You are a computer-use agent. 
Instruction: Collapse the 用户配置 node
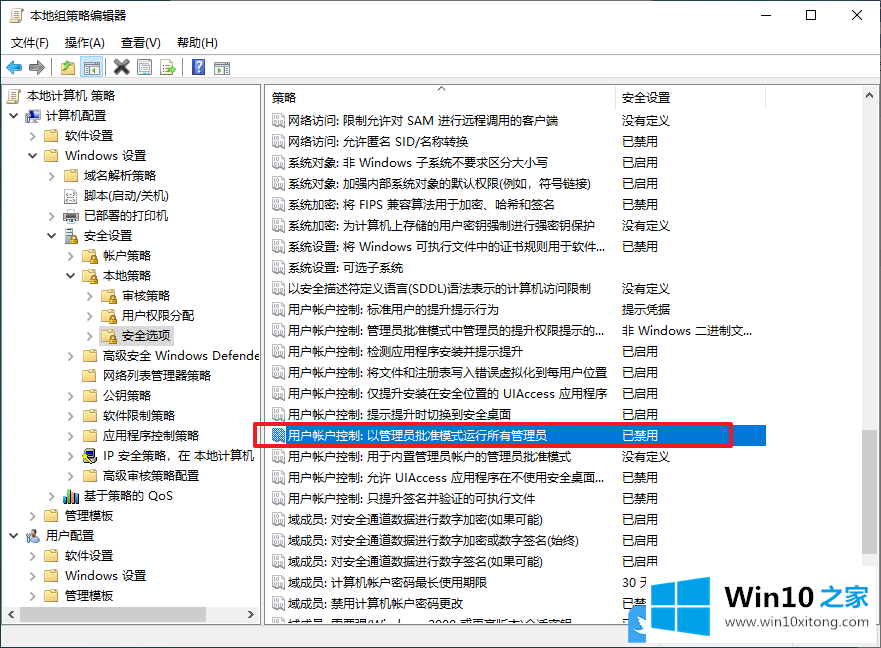coord(13,536)
